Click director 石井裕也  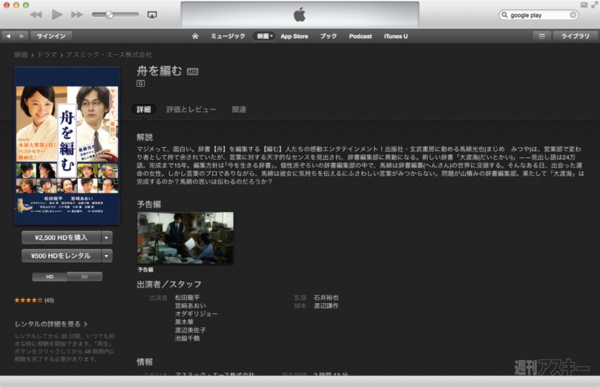(326, 297)
